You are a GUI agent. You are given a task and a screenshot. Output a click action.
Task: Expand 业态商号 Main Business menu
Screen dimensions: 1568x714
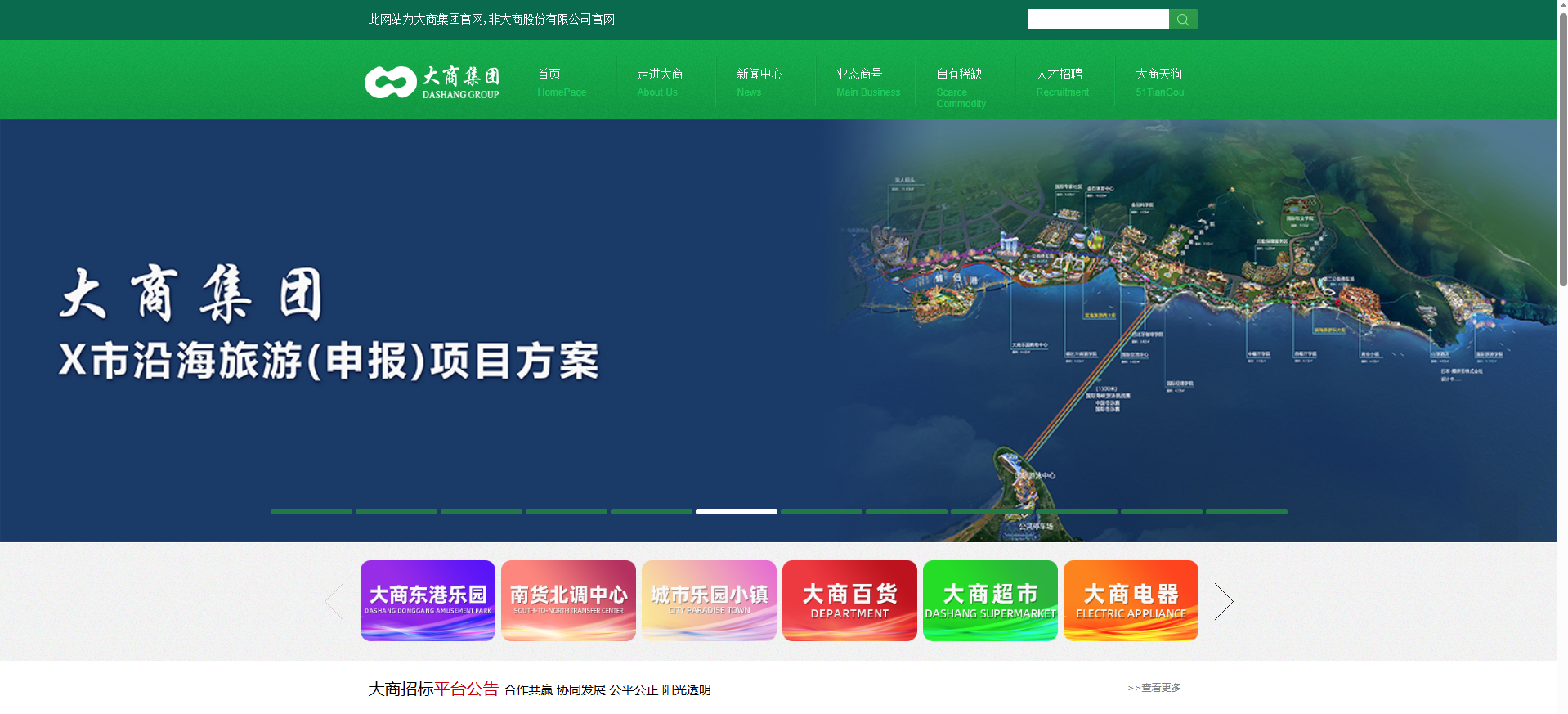point(867,82)
